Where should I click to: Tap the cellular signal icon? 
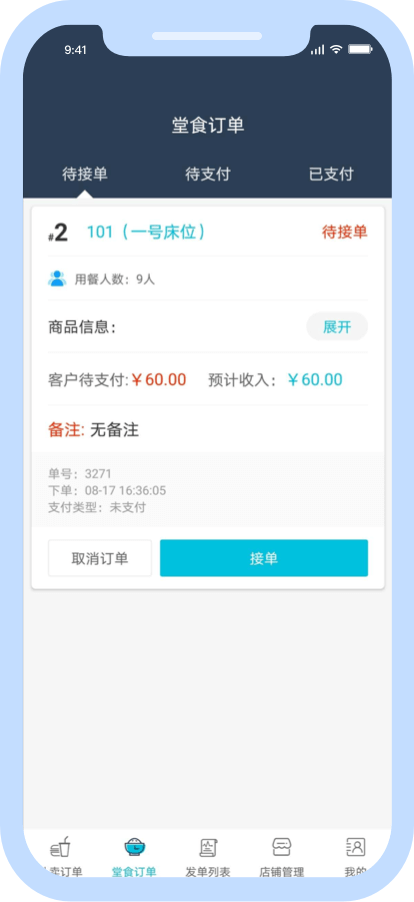pos(317,49)
